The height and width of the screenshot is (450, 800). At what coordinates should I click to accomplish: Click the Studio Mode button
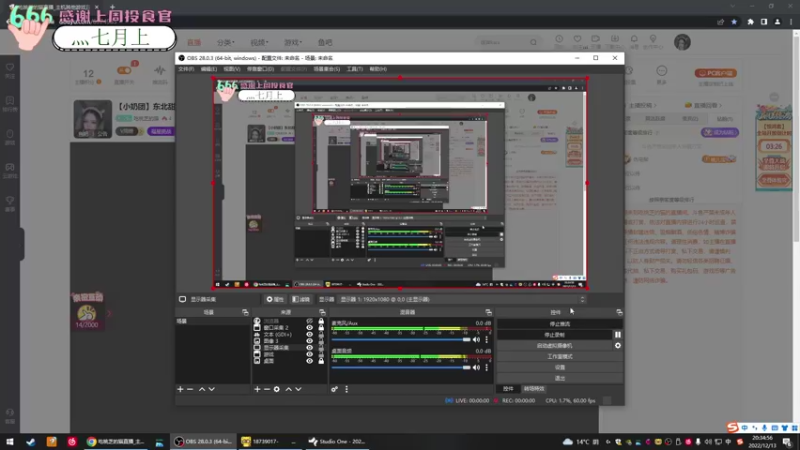[x=560, y=357]
